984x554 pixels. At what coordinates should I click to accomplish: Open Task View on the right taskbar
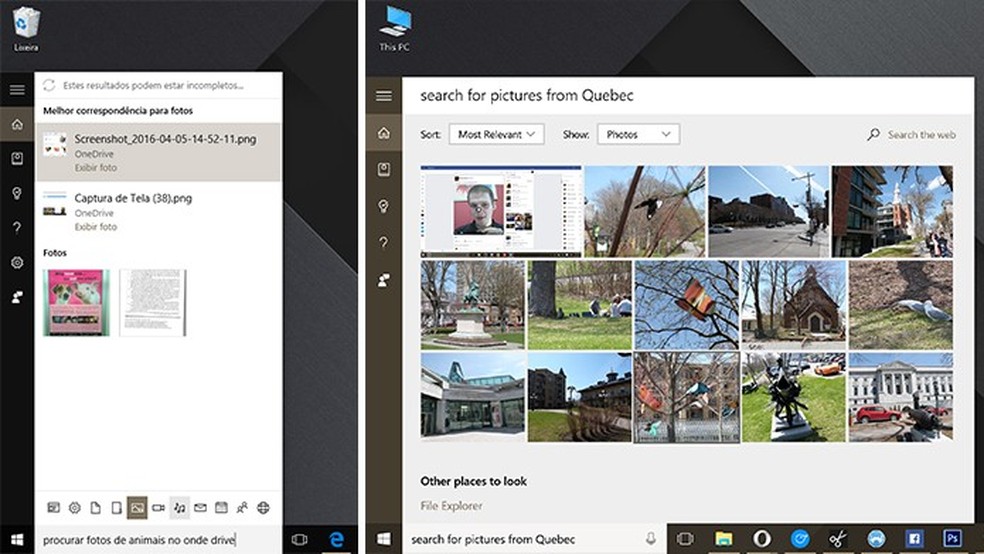[685, 539]
